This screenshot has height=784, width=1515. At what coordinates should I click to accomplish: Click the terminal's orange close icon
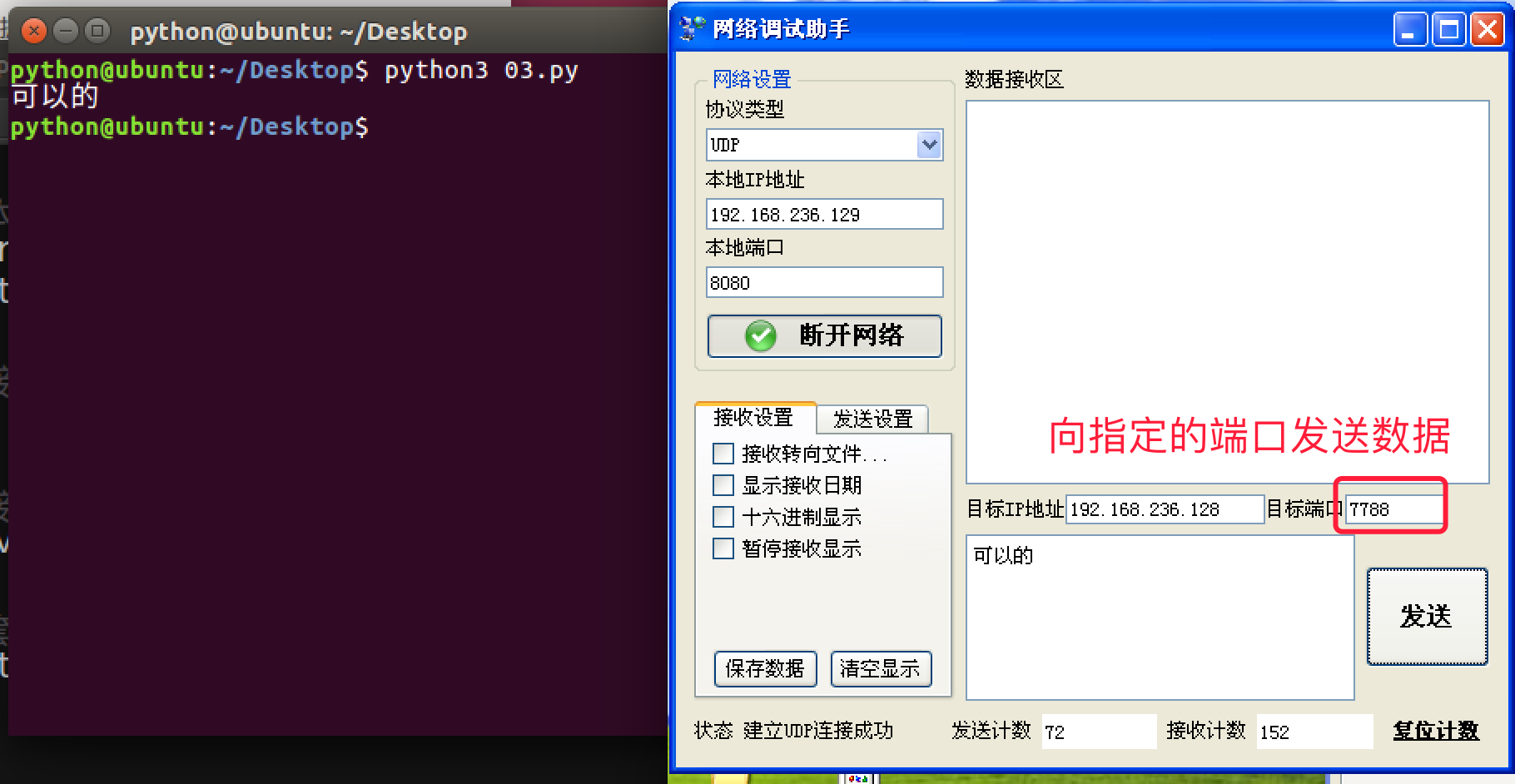click(32, 31)
